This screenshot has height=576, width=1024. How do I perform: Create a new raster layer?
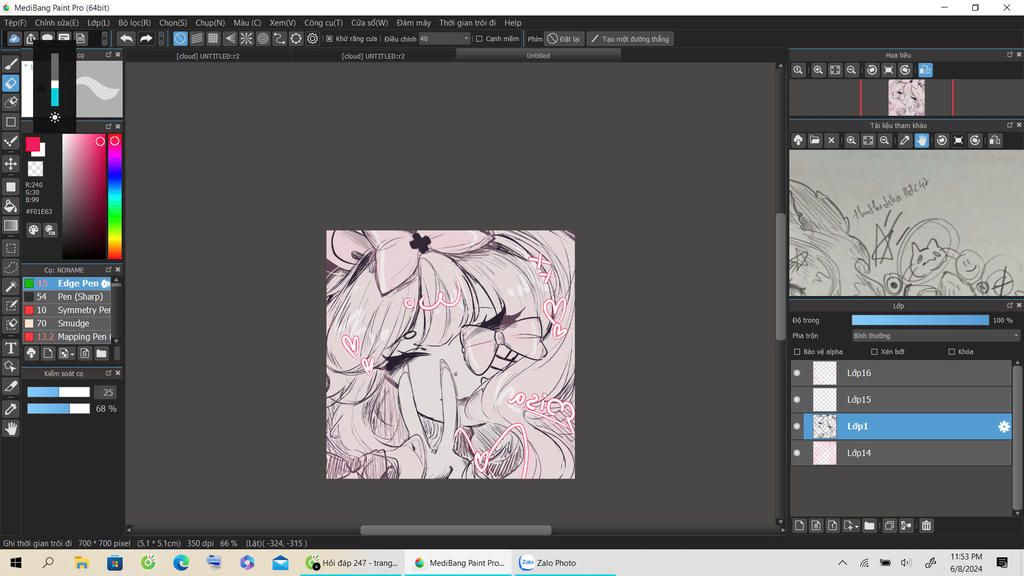pos(799,526)
